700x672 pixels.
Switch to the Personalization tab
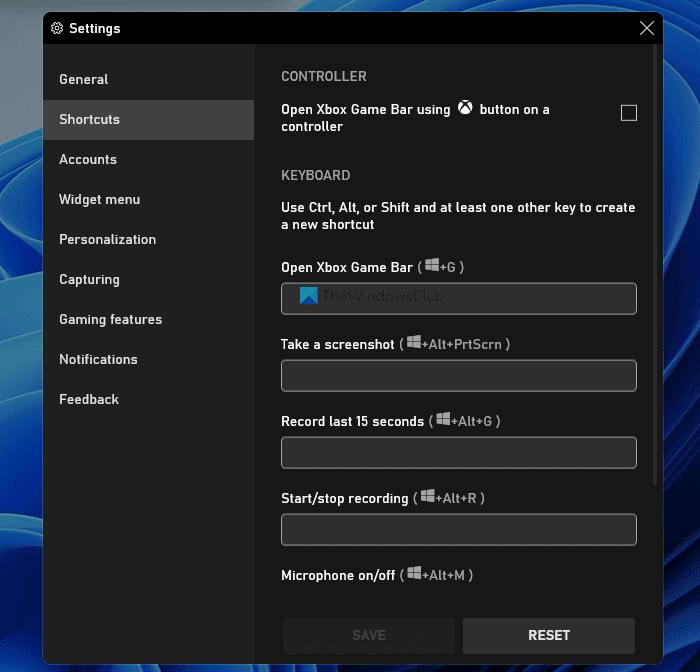(x=149, y=239)
